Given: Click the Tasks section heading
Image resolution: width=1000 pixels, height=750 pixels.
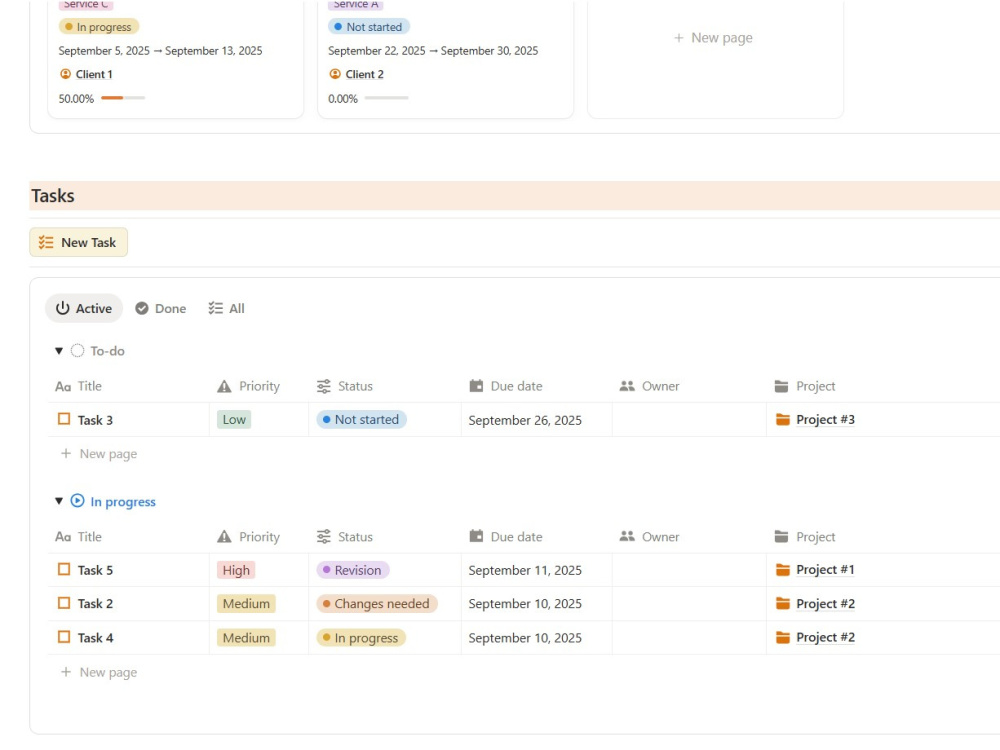Looking at the screenshot, I should (53, 196).
